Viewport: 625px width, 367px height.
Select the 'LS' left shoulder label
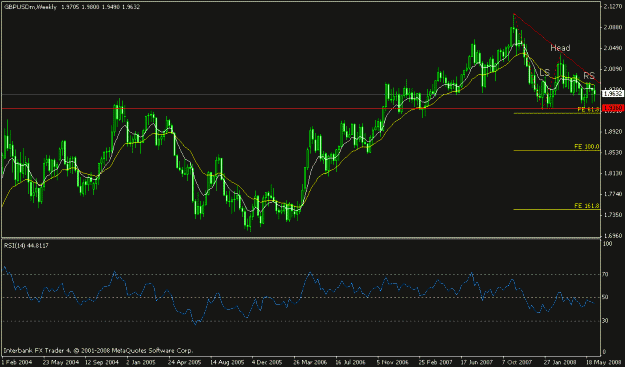(544, 72)
